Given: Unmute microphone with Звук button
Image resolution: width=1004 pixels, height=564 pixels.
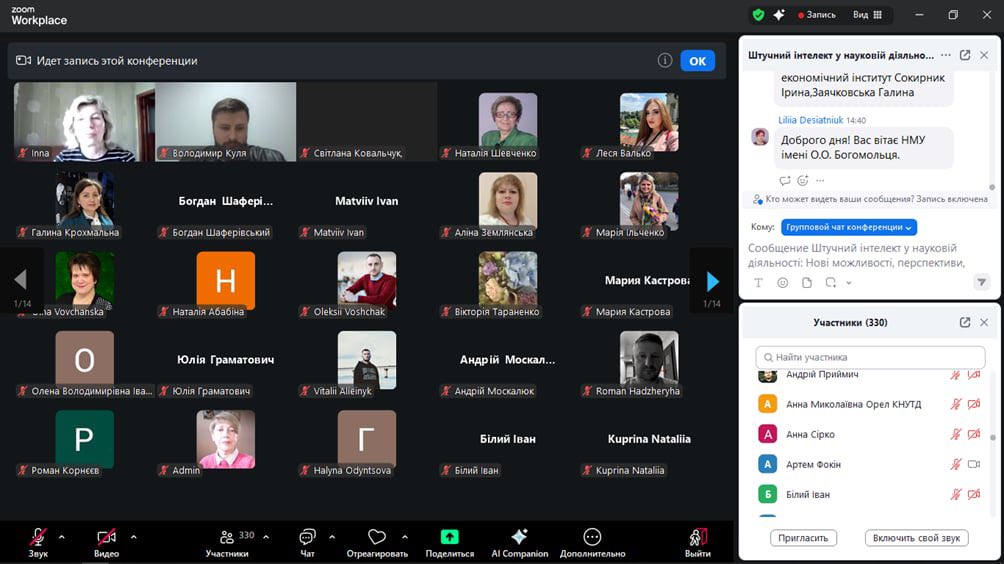Looking at the screenshot, I should 38,538.
